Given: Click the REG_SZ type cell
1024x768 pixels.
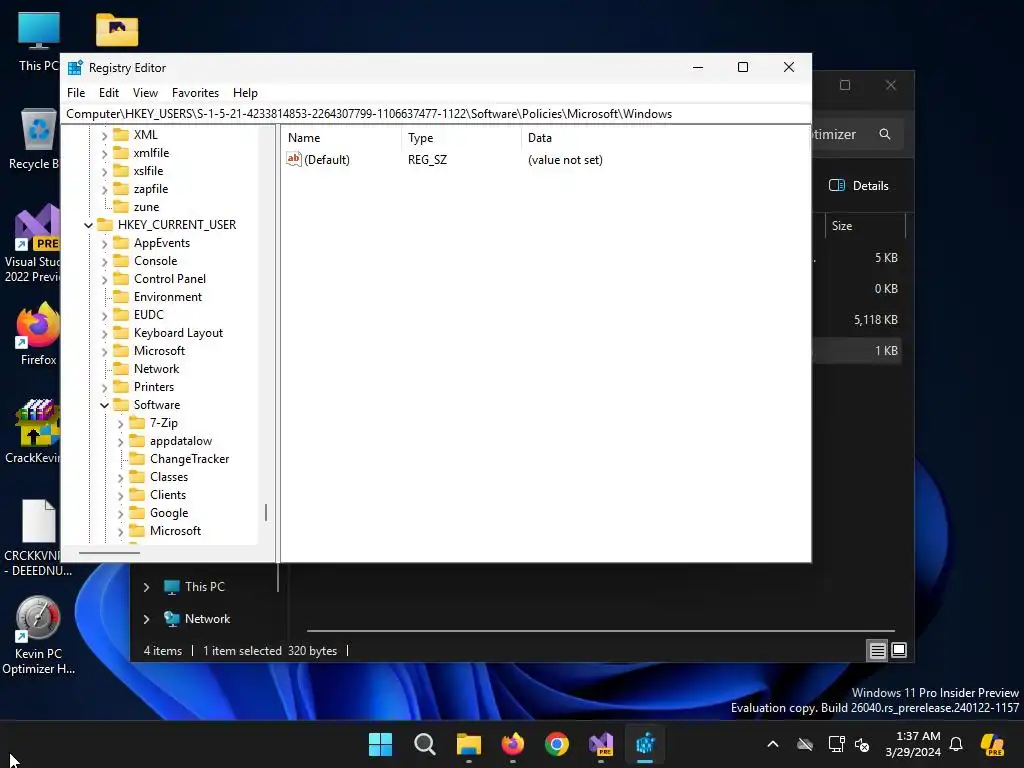Looking at the screenshot, I should click(427, 160).
